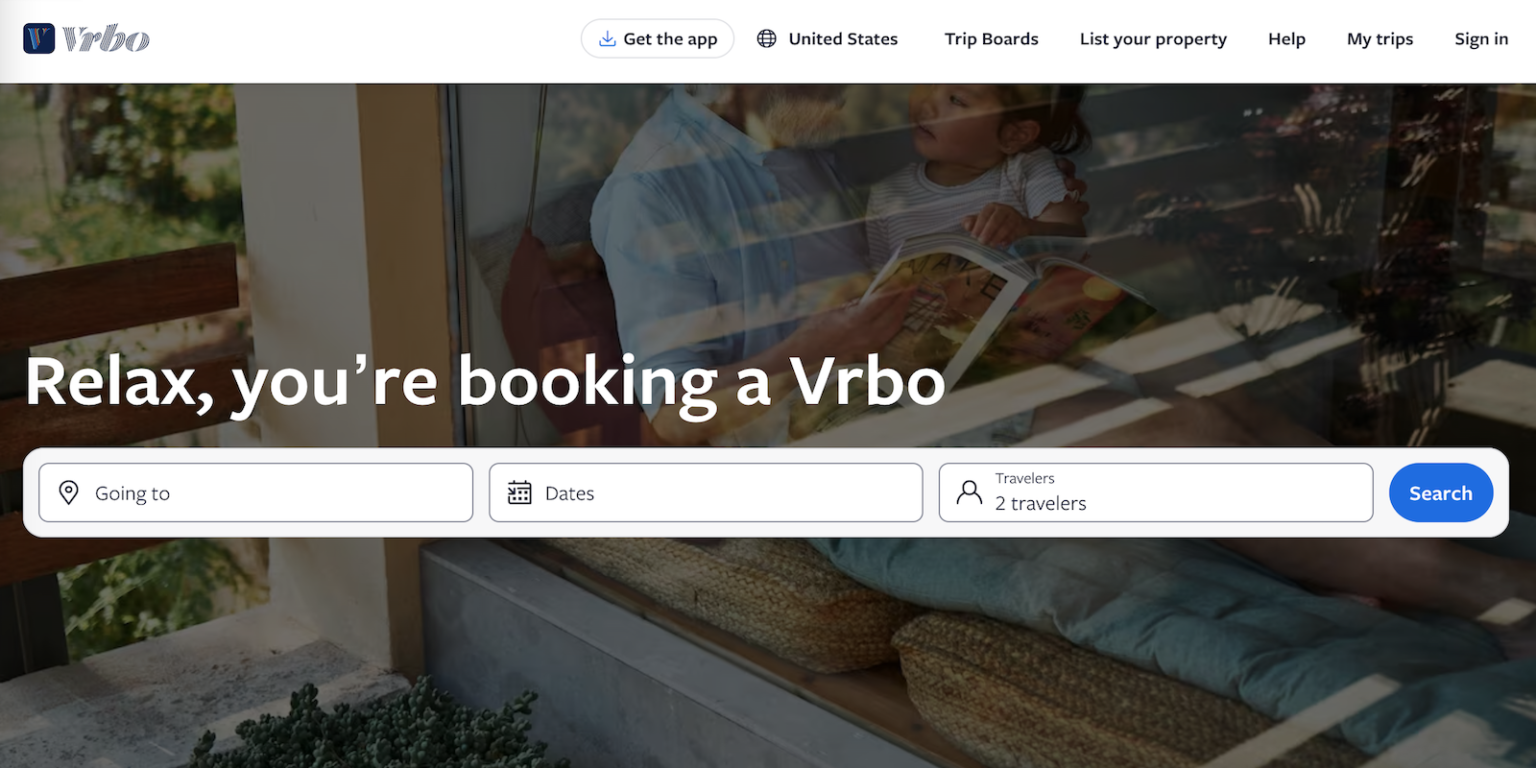Click the blue Search button
1536x768 pixels.
coord(1441,492)
